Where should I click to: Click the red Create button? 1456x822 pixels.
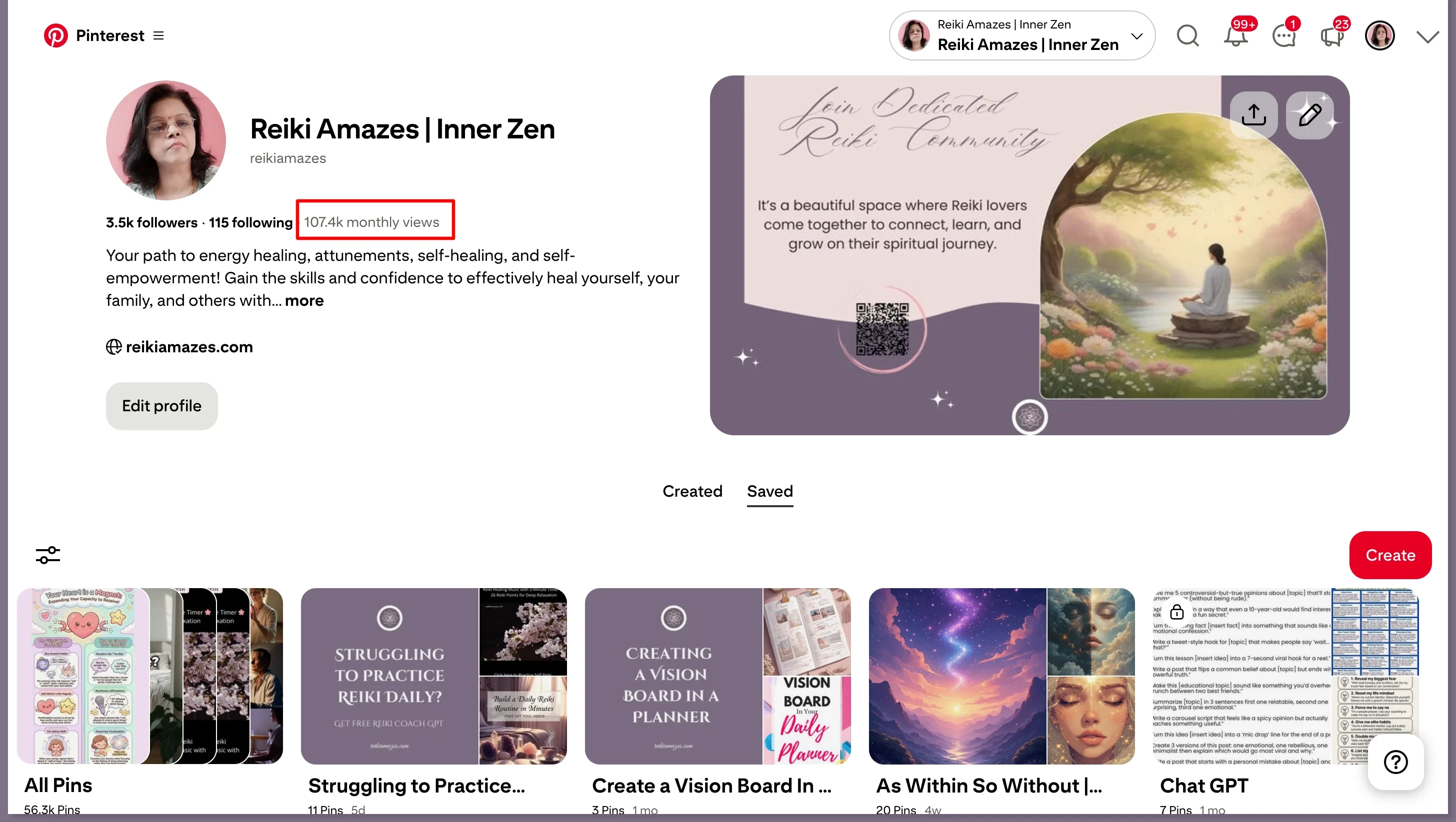(x=1390, y=555)
